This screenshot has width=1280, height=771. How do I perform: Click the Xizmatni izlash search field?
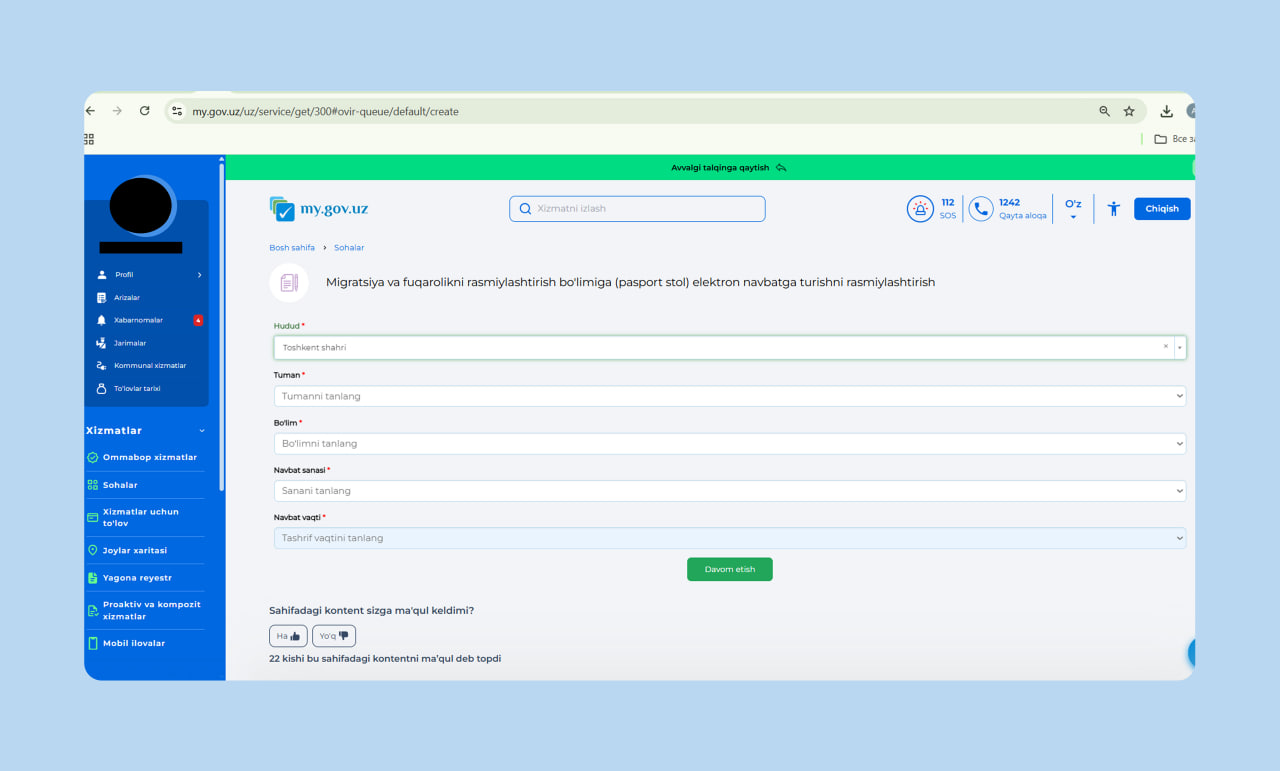tap(637, 209)
